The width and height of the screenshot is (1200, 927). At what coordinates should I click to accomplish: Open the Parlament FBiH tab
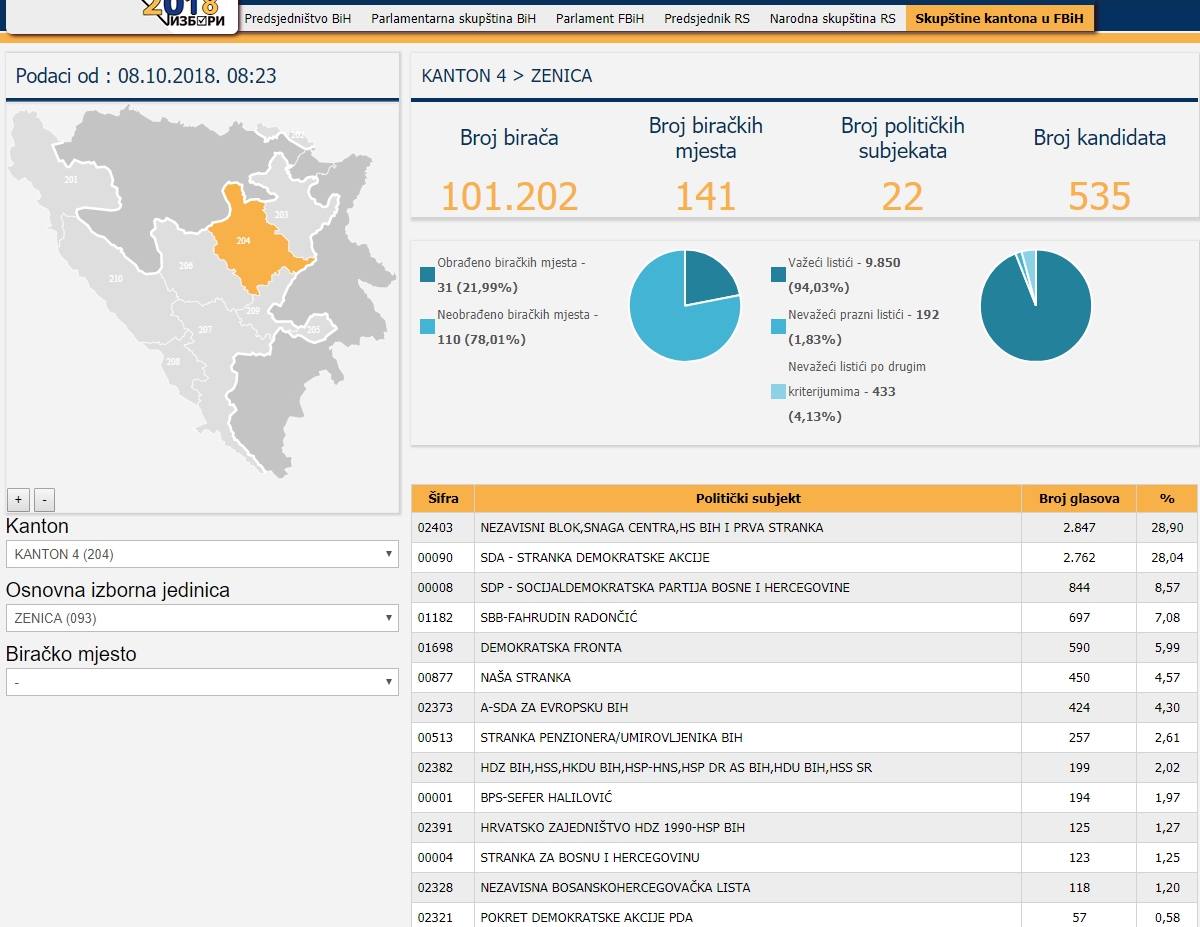(x=600, y=18)
